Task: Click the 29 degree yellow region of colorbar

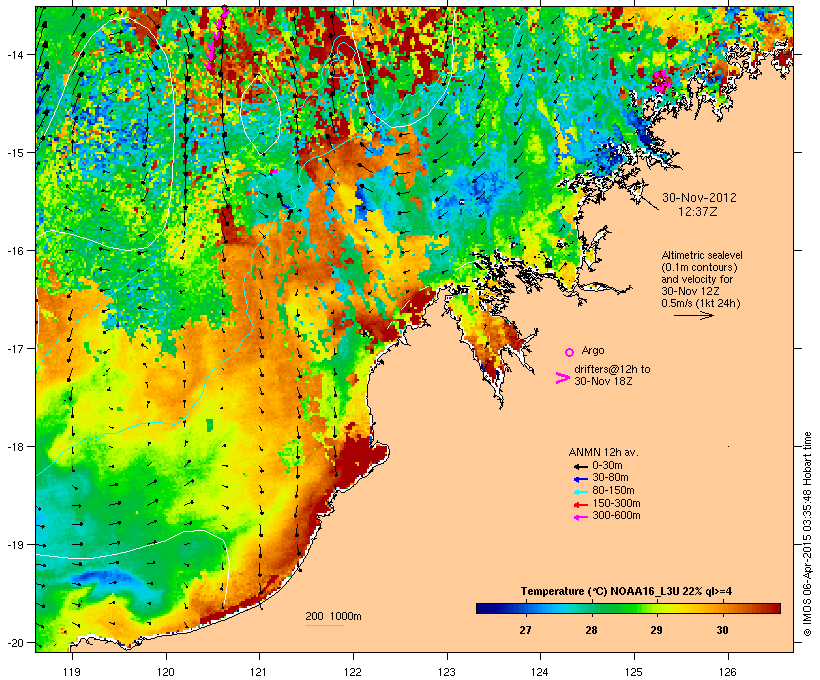Action: [x=656, y=608]
